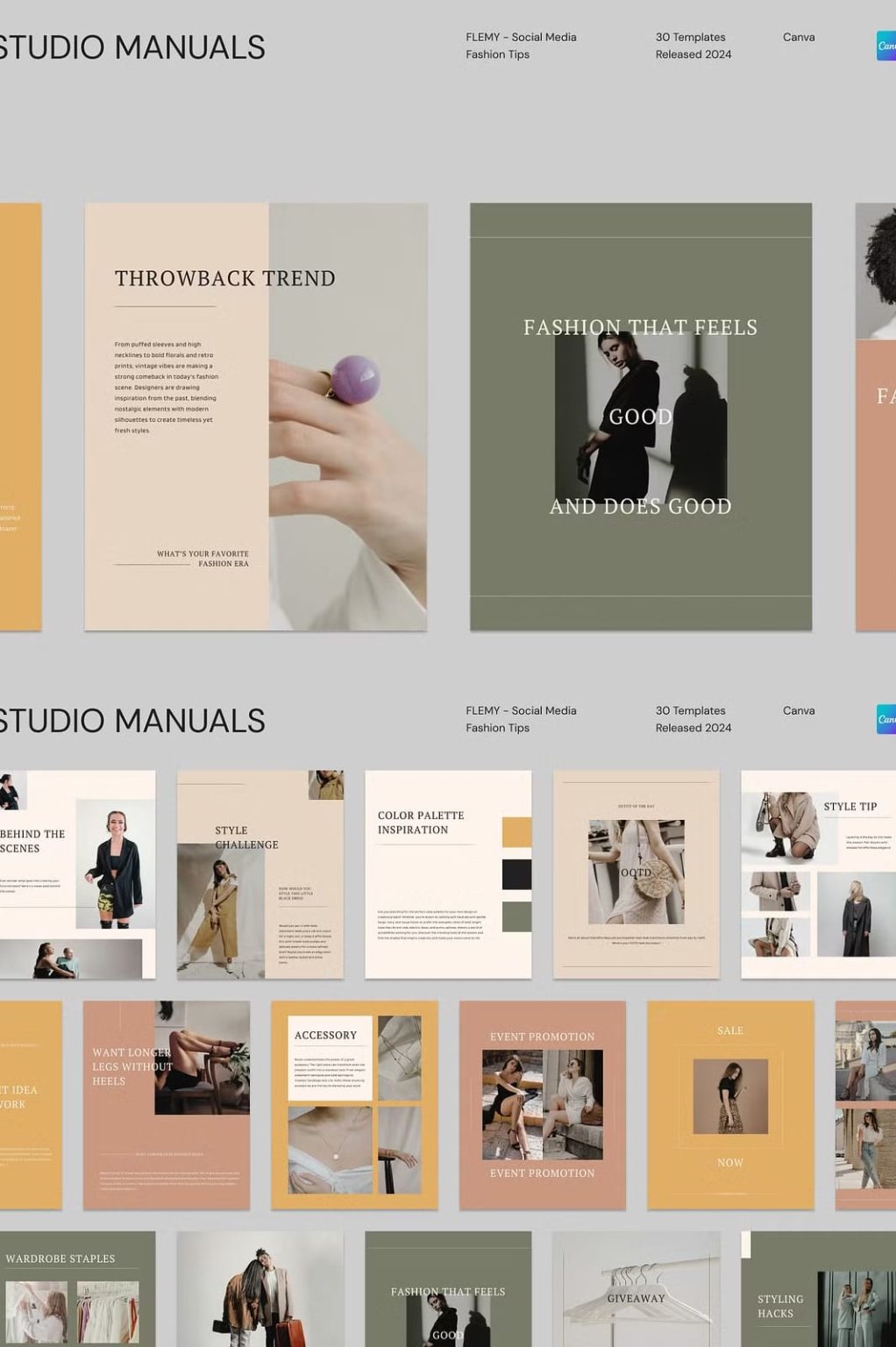Click the 'THROWBACK TREND' heading text
This screenshot has width=896, height=1347.
point(225,279)
